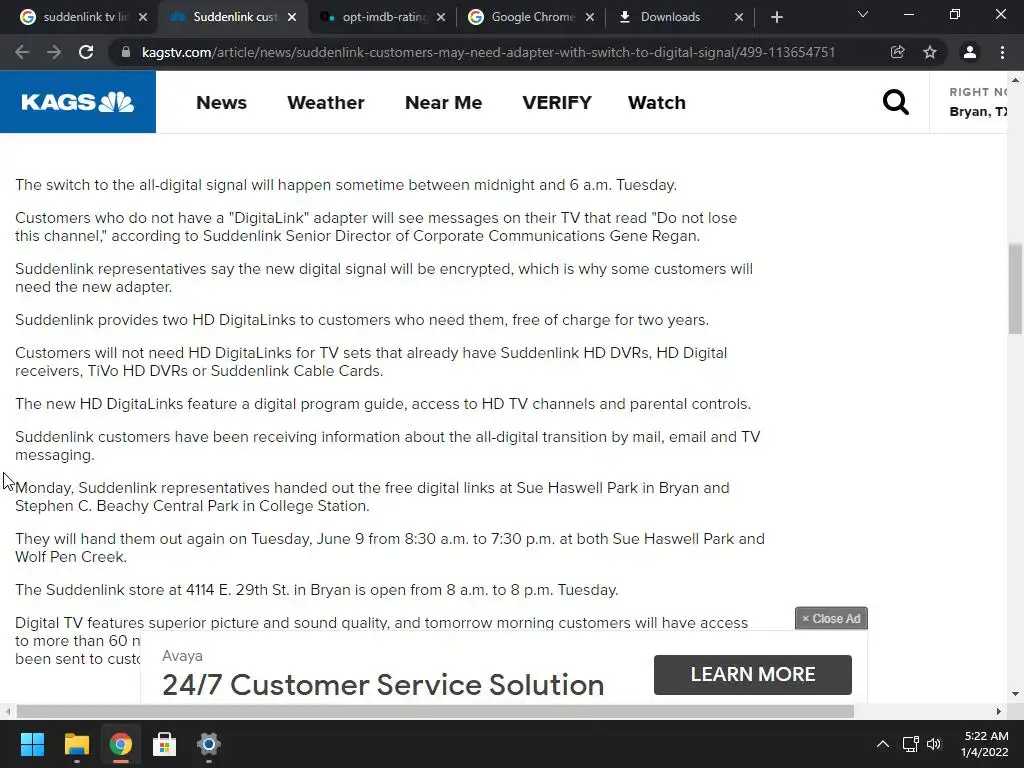Click the Avaya ad headline text
The width and height of the screenshot is (1024, 768).
[383, 685]
